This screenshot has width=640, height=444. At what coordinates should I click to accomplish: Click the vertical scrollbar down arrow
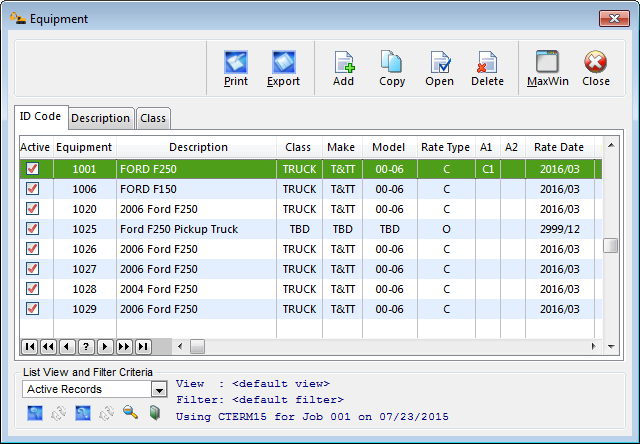611,347
